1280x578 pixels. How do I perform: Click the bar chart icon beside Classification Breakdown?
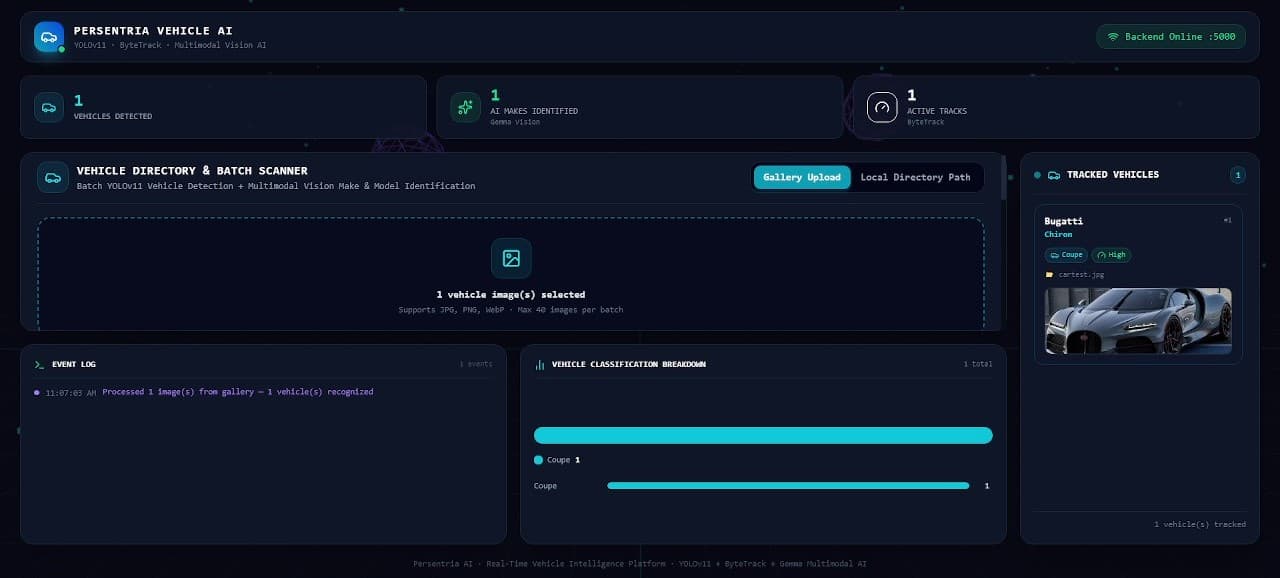pyautogui.click(x=540, y=364)
